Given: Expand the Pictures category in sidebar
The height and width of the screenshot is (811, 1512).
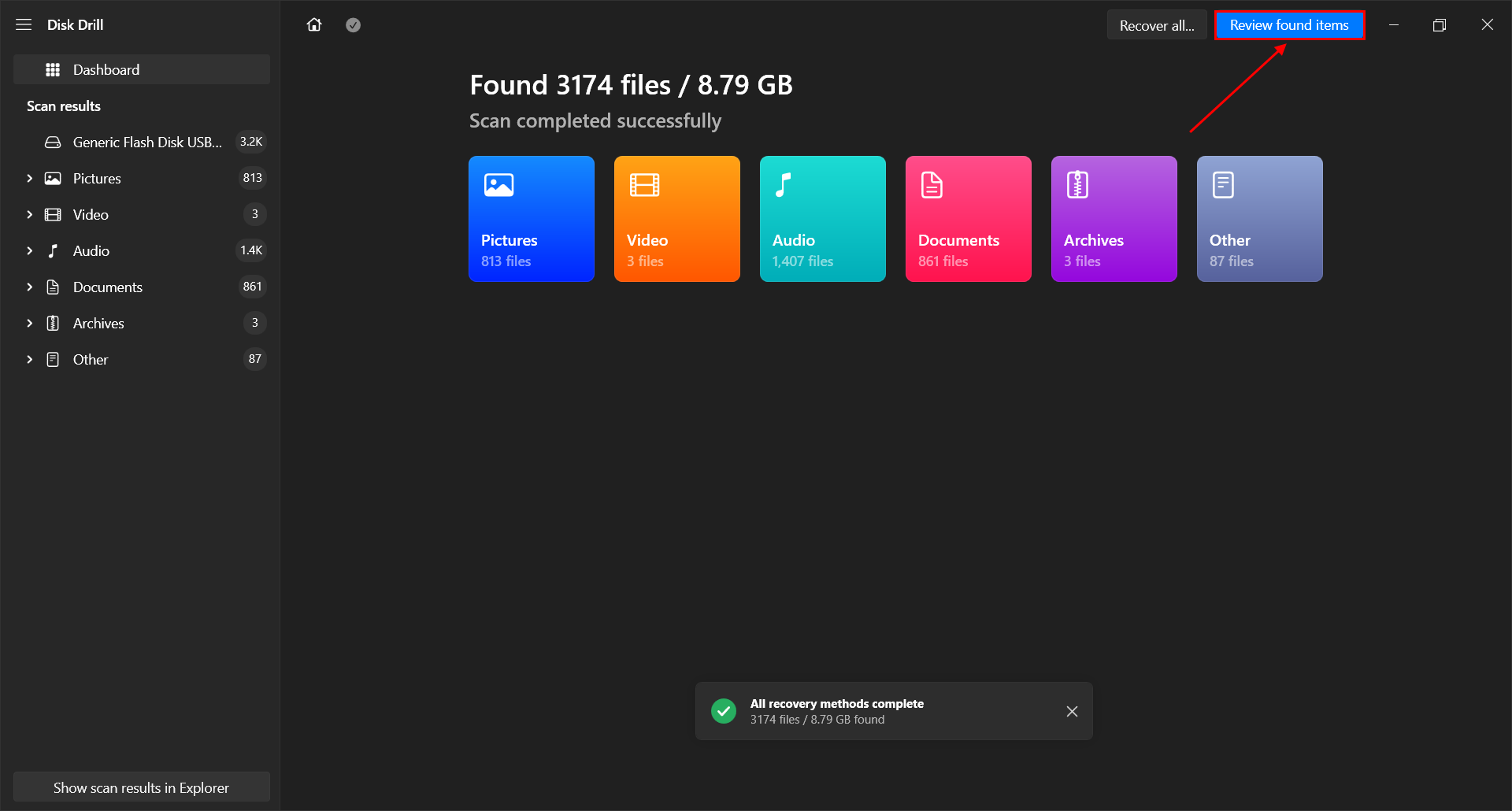Looking at the screenshot, I should 29,178.
